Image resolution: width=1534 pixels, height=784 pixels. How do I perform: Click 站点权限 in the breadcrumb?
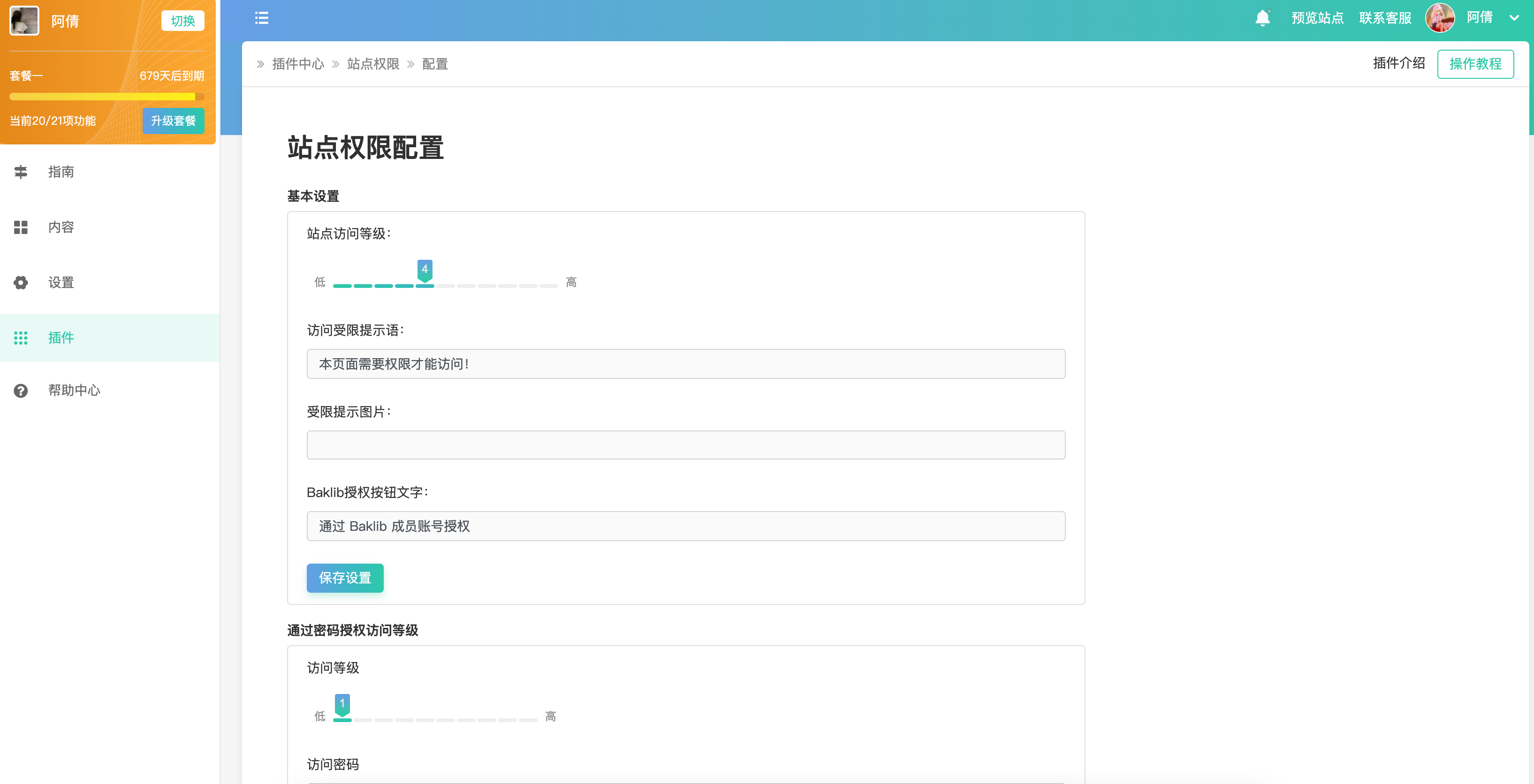[373, 64]
